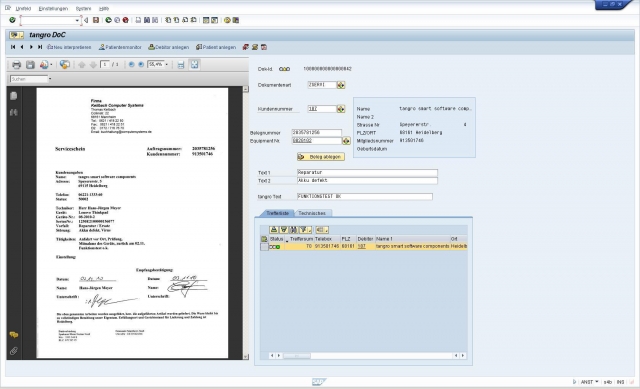Open the attachments paperclip panel
Viewport: 640px width, 389px height.
click(x=13, y=351)
